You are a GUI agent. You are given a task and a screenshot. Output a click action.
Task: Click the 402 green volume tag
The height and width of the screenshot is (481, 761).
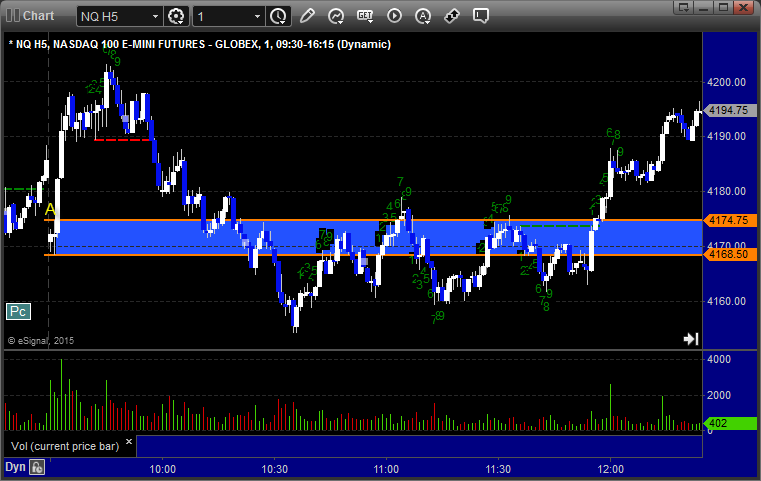(x=729, y=423)
